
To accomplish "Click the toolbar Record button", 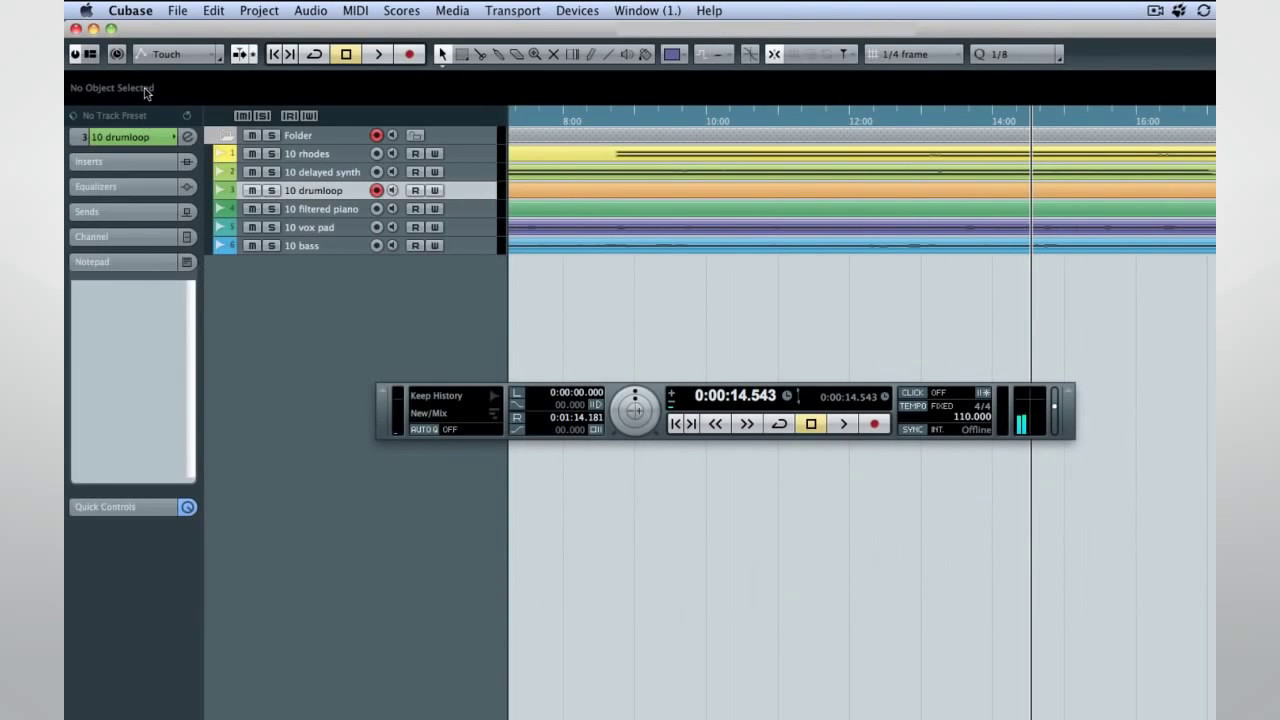I will pos(409,54).
